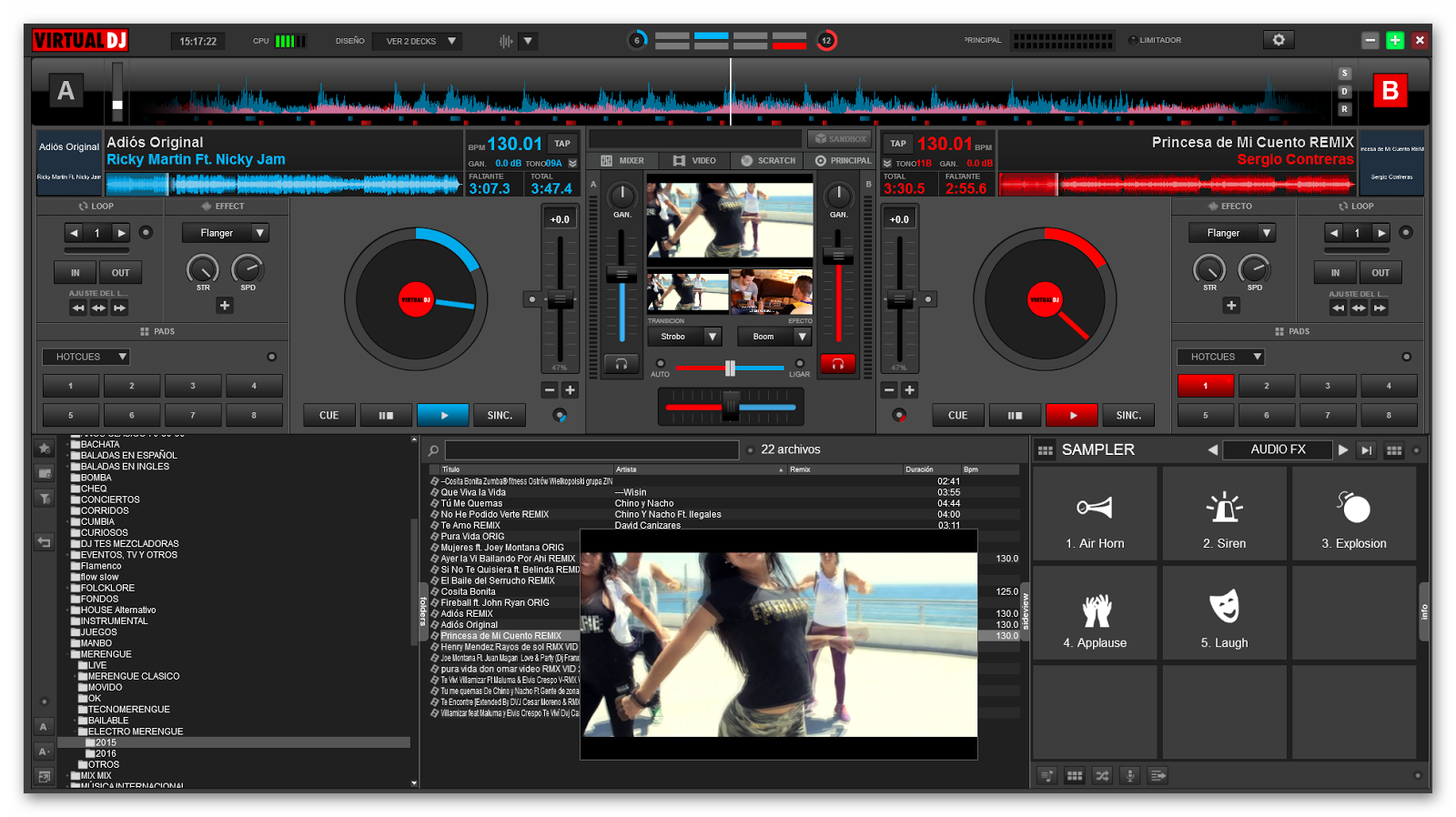The width and height of the screenshot is (1456, 817).
Task: Click the main video preview thumbnail in mixer
Action: 730,221
